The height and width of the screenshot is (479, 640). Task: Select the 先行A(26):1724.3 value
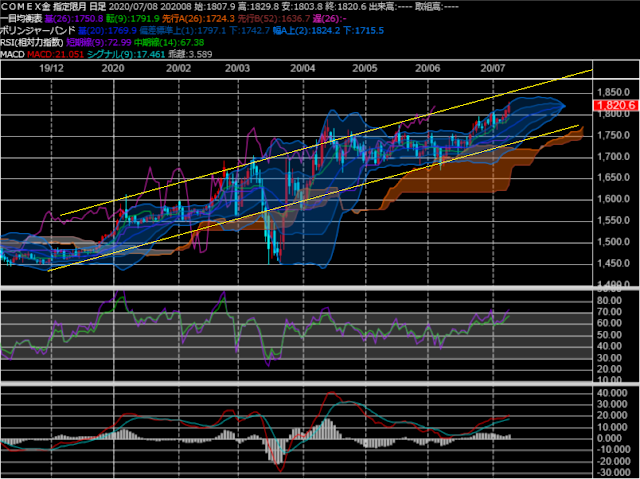point(198,18)
